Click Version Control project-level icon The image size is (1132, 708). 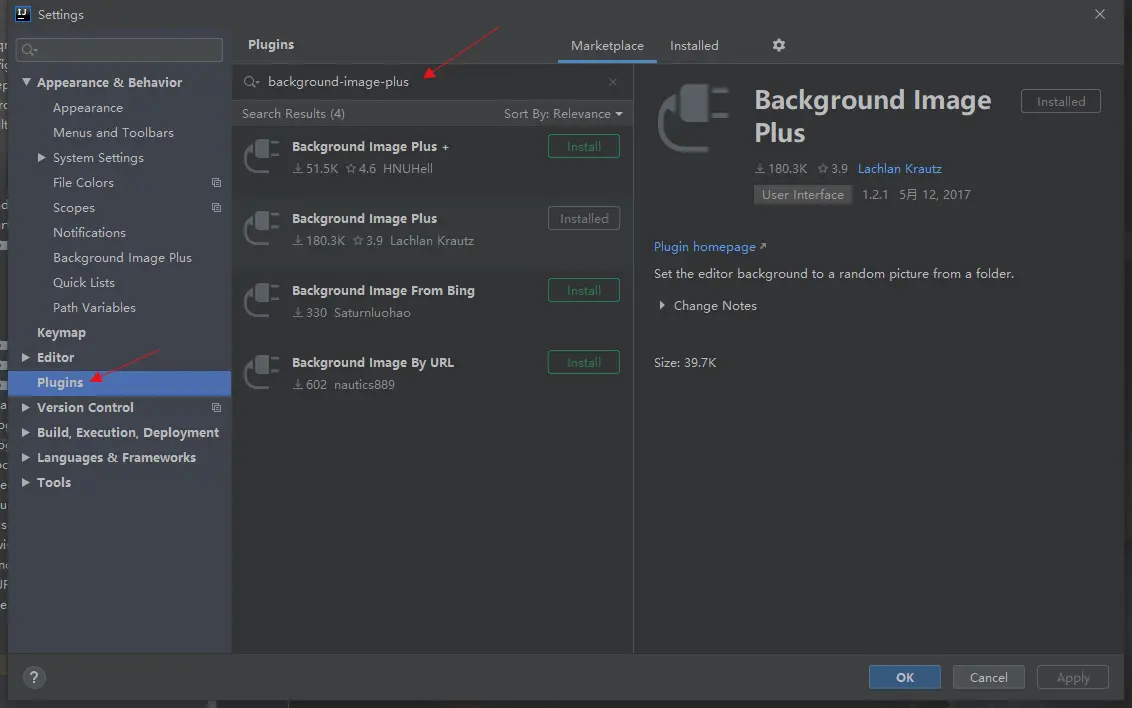coord(216,408)
